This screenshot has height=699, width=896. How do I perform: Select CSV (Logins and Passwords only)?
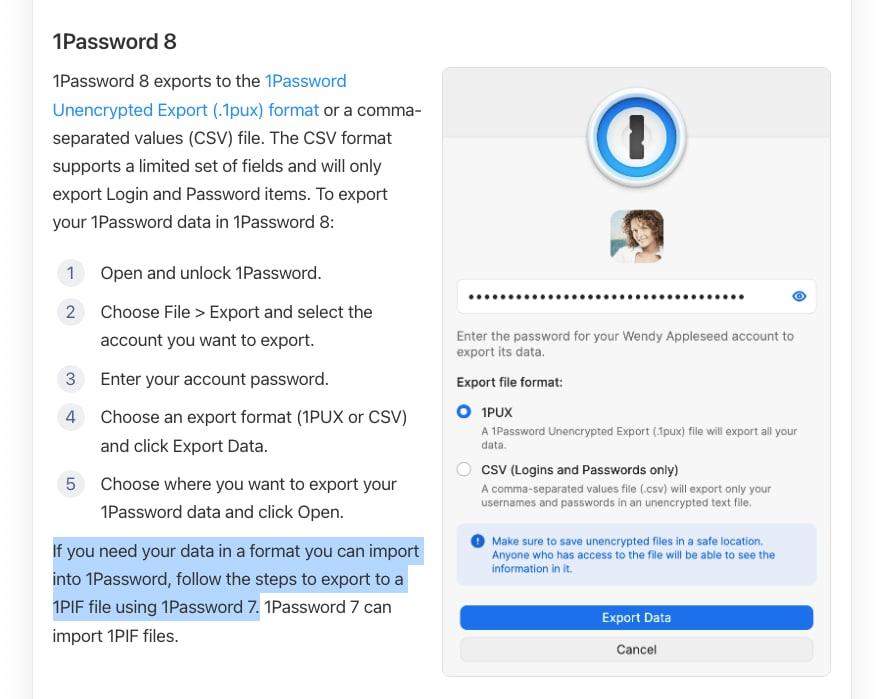[463, 469]
